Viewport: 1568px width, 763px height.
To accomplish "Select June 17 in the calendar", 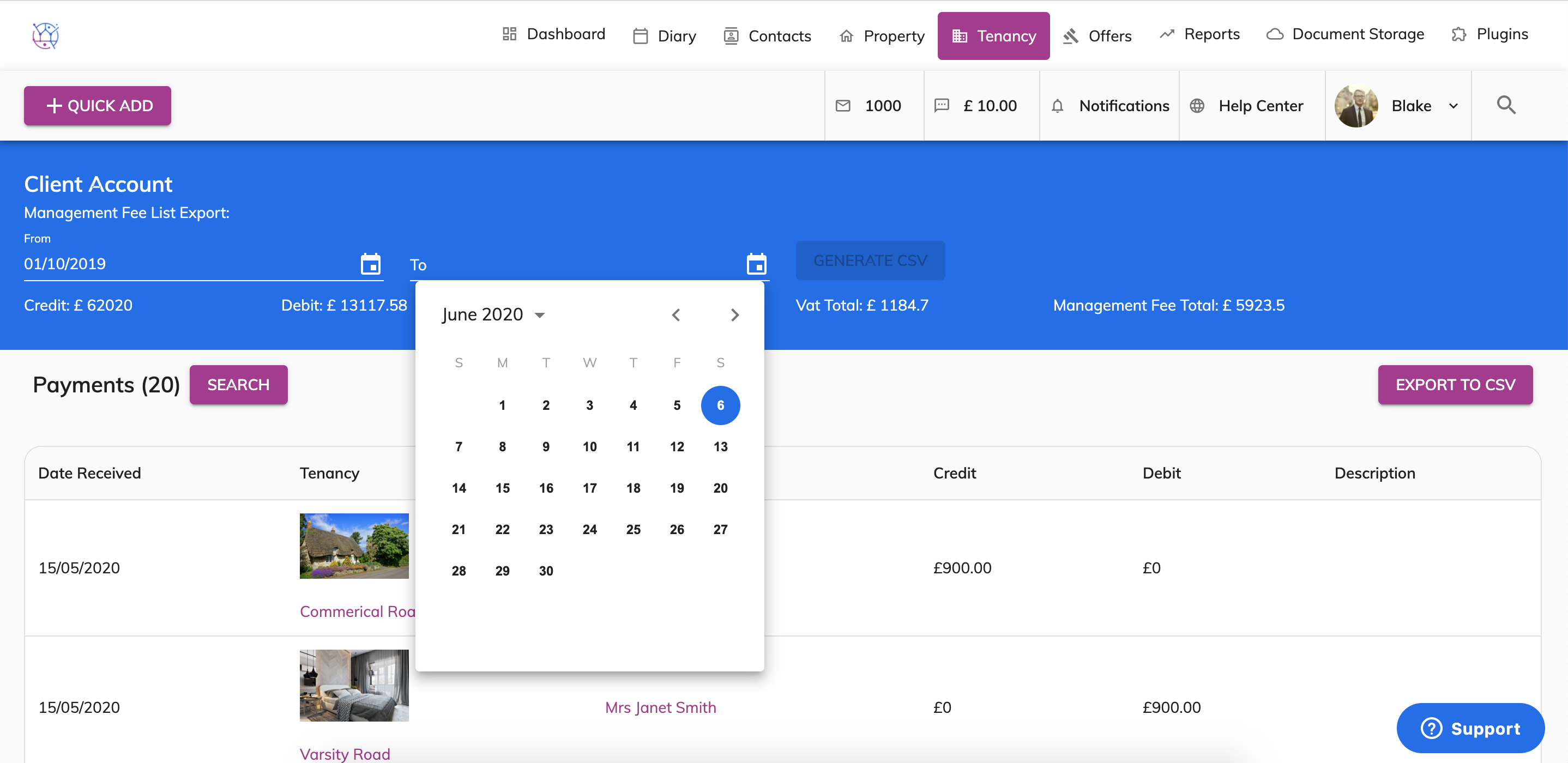I will click(x=589, y=488).
